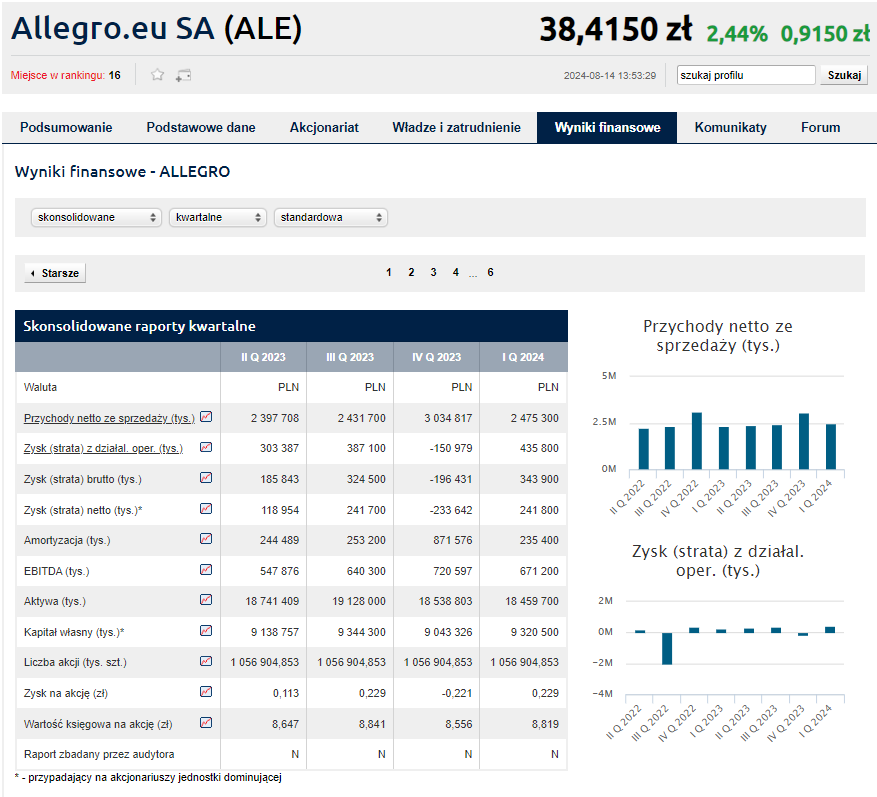The height and width of the screenshot is (797, 877).
Task: Click the szukaj profilu search field
Action: pyautogui.click(x=746, y=75)
